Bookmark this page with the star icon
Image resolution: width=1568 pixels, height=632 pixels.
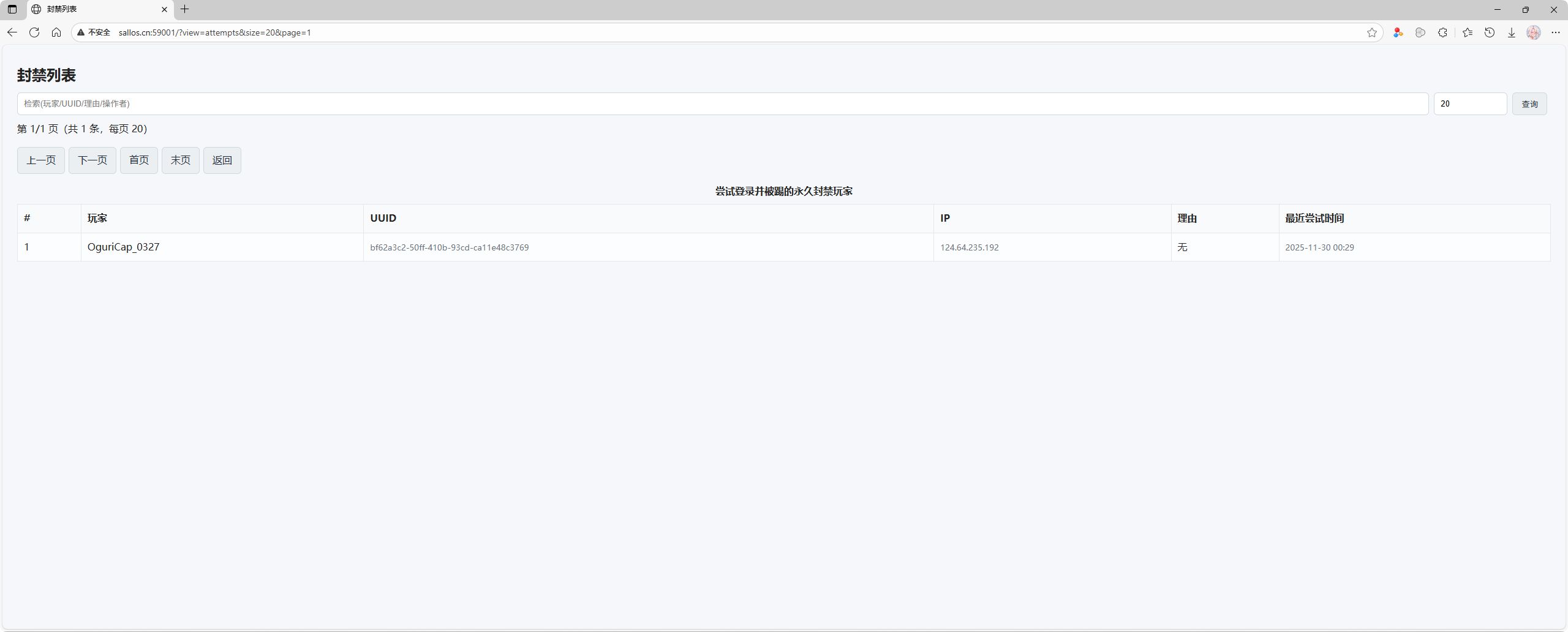point(1372,32)
